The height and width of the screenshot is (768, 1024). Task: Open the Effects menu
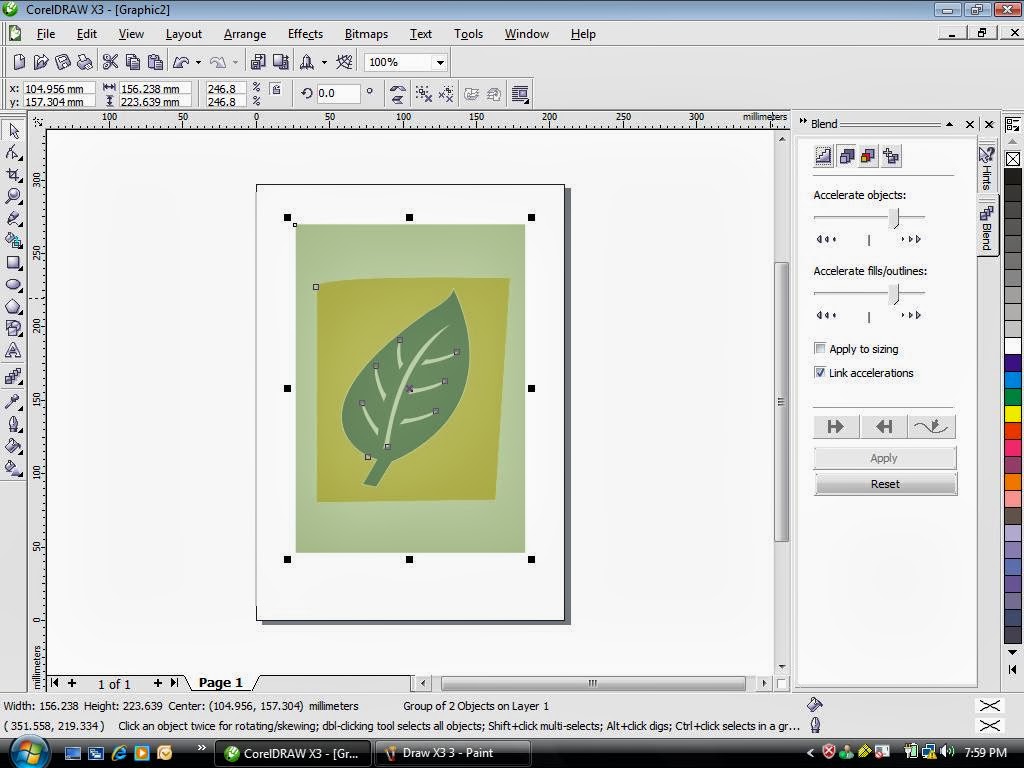point(305,33)
